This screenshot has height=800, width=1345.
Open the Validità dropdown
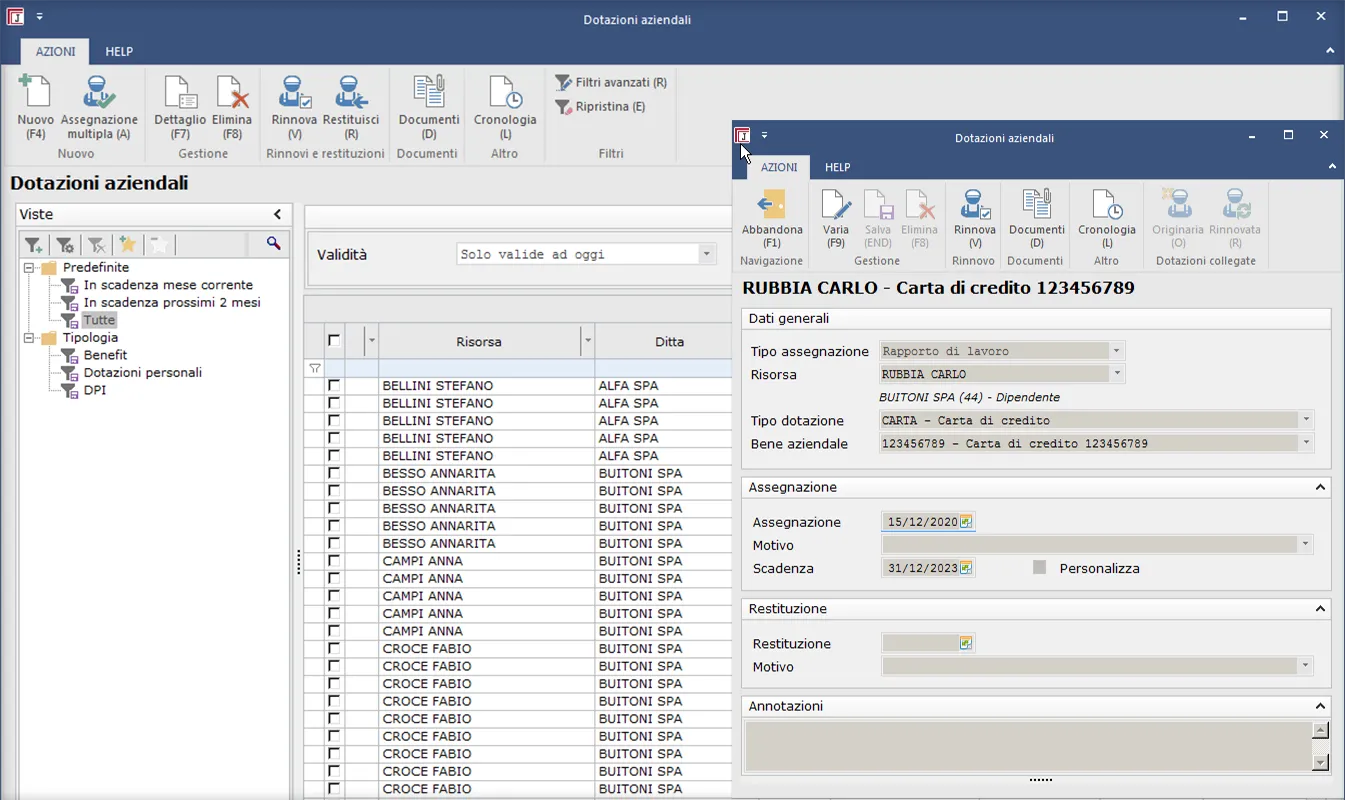coord(707,255)
